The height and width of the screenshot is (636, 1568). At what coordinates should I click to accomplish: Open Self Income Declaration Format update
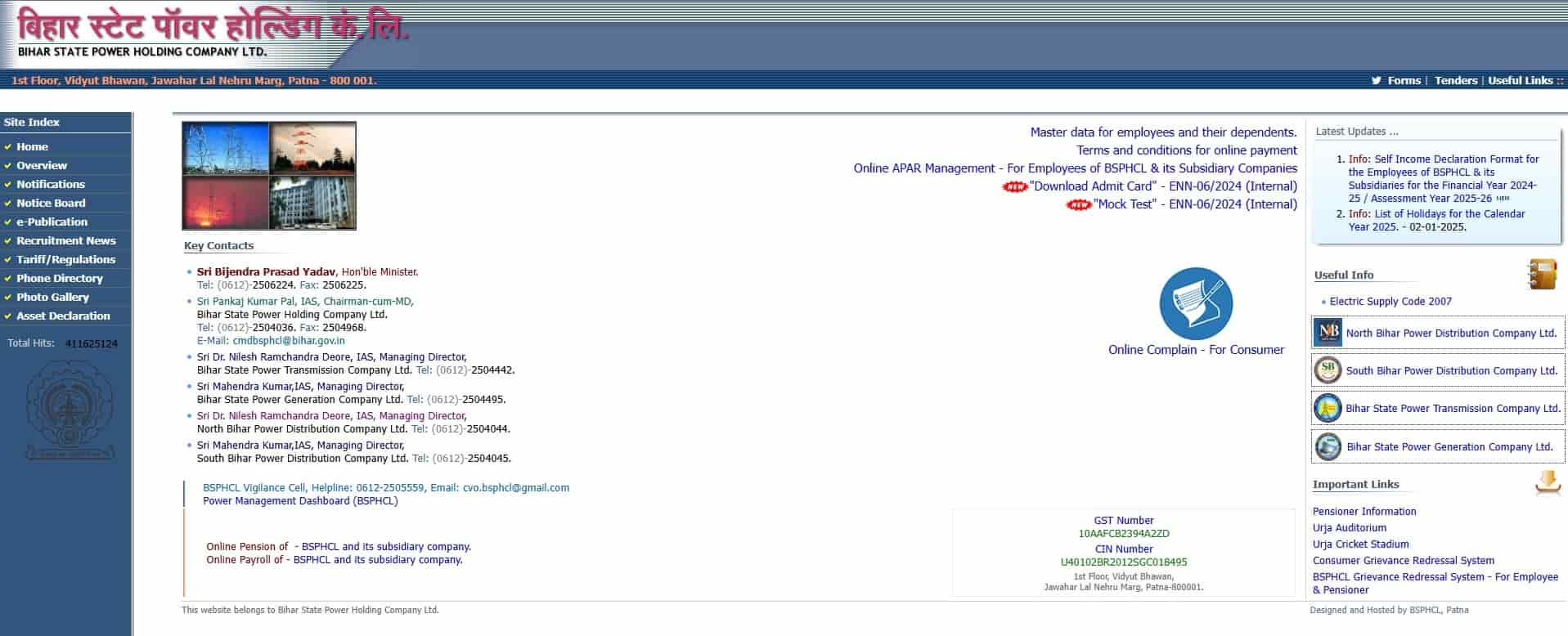pos(1444,179)
